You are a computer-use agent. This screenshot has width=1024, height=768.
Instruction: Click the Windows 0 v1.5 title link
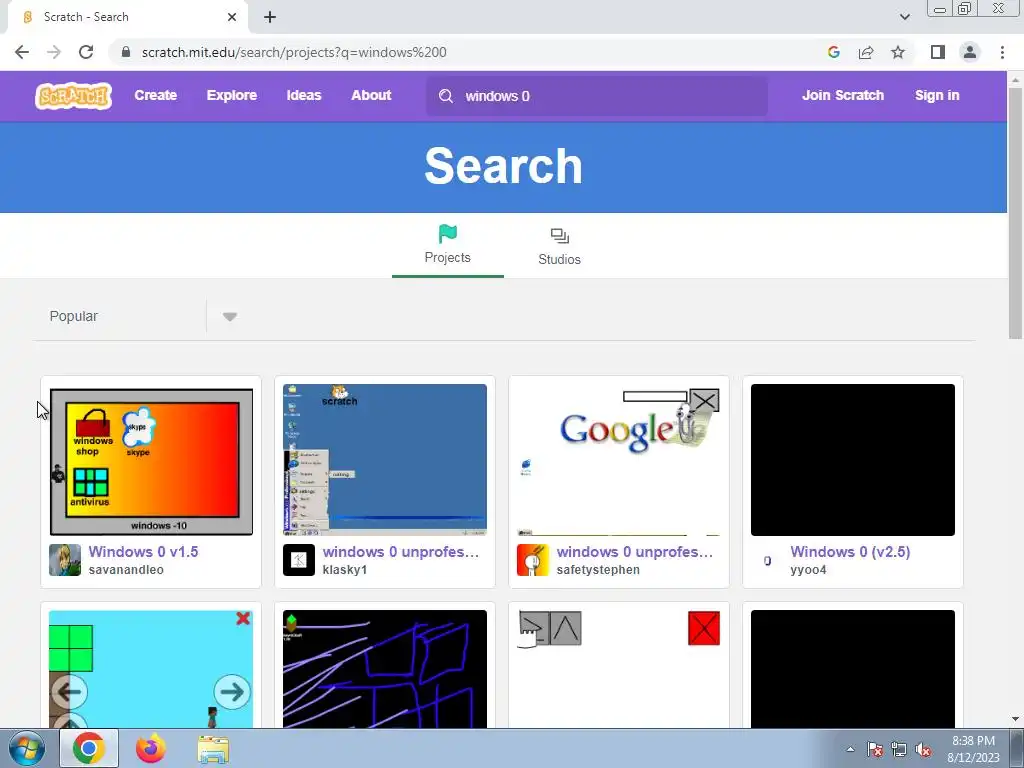pos(143,552)
